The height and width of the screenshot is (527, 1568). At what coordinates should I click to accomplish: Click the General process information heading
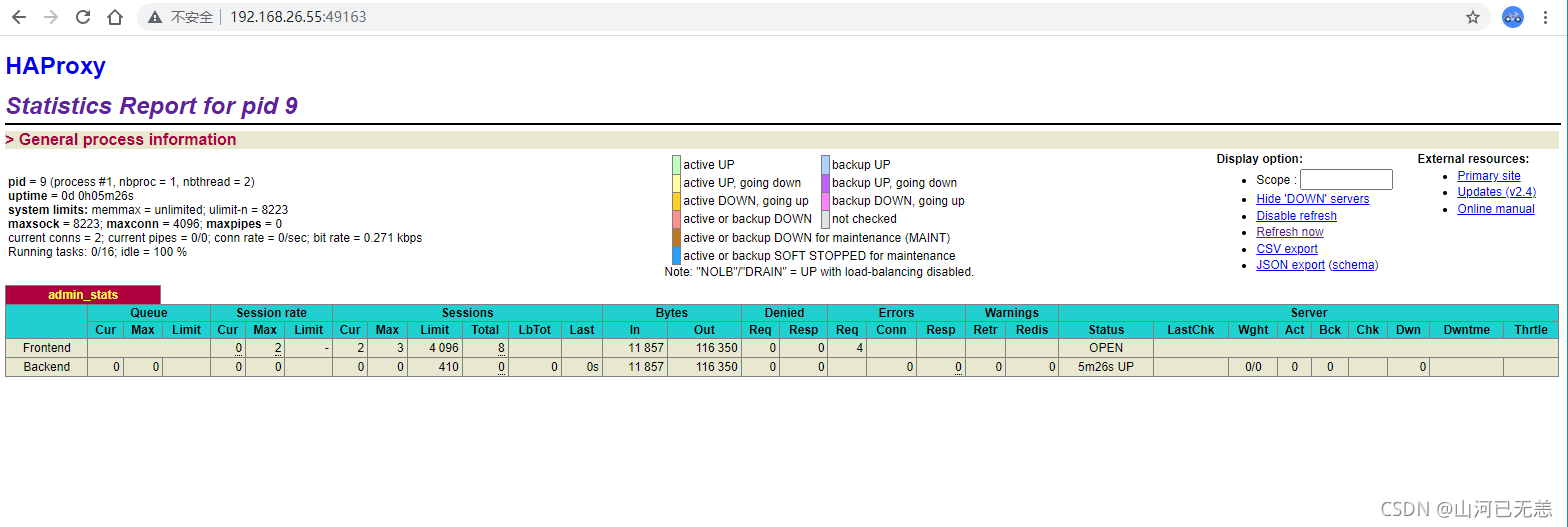(x=121, y=140)
